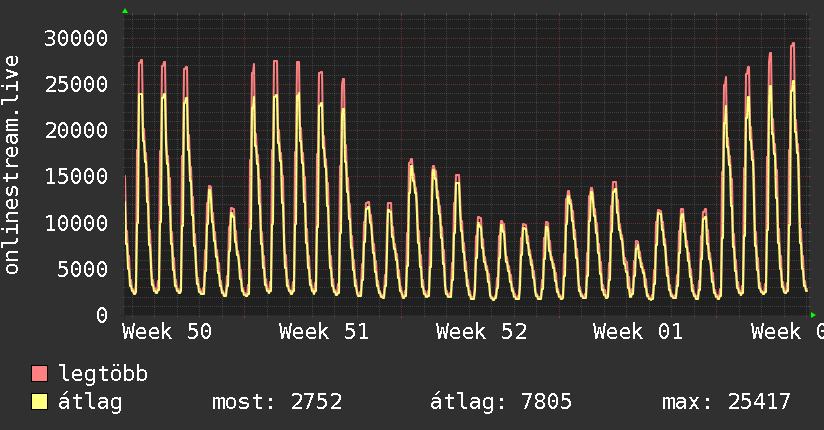Click the Week 51 axis label
The width and height of the screenshot is (824, 430).
coord(324,332)
